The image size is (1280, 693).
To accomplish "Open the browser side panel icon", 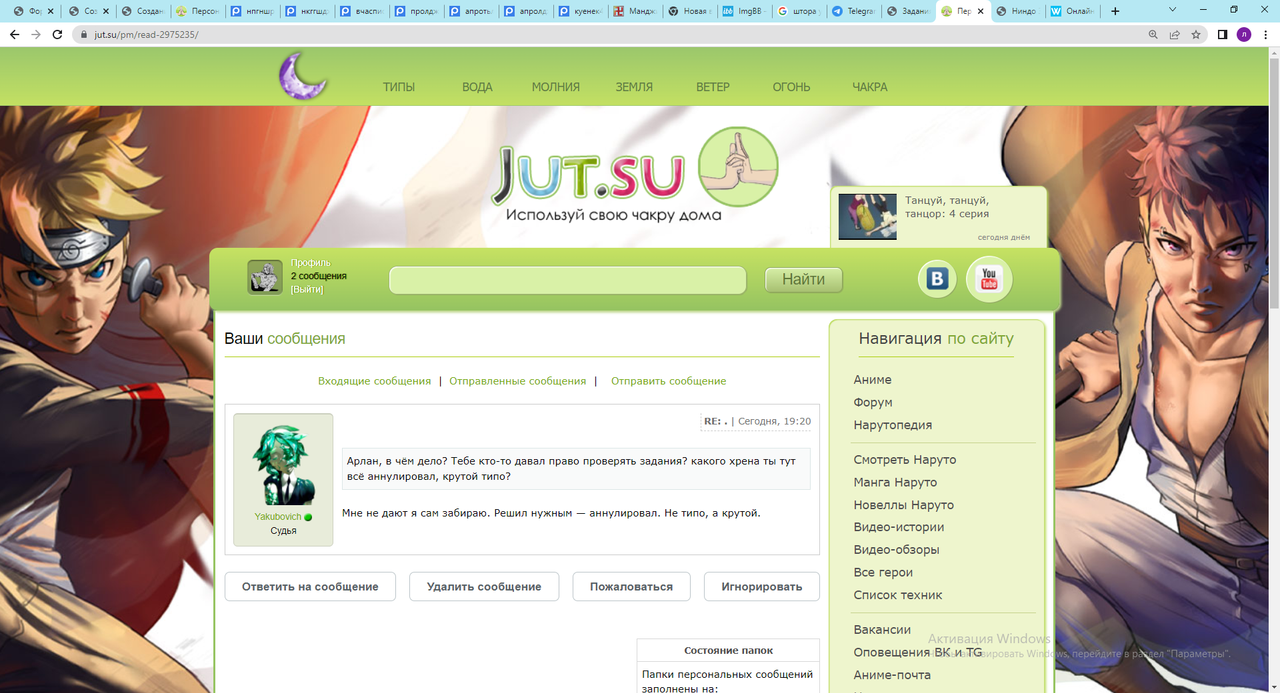I will tap(1222, 34).
